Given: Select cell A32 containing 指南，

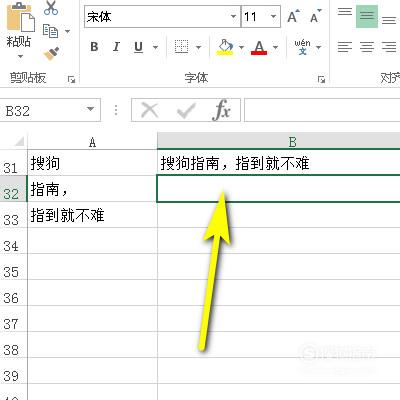Looking at the screenshot, I should (x=92, y=189).
